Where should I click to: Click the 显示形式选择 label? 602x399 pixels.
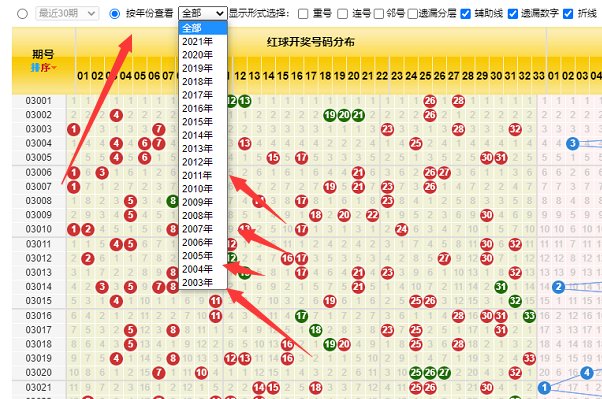259,14
